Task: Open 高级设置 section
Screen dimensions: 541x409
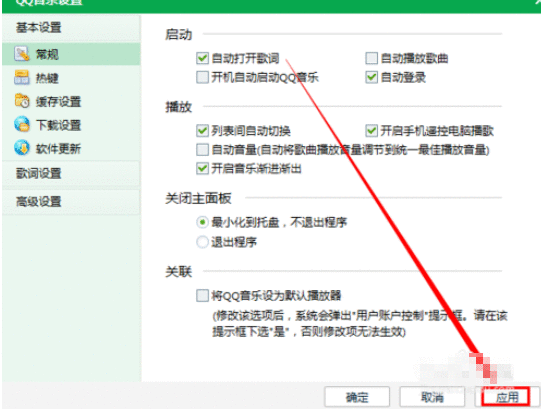Action: click(x=71, y=202)
